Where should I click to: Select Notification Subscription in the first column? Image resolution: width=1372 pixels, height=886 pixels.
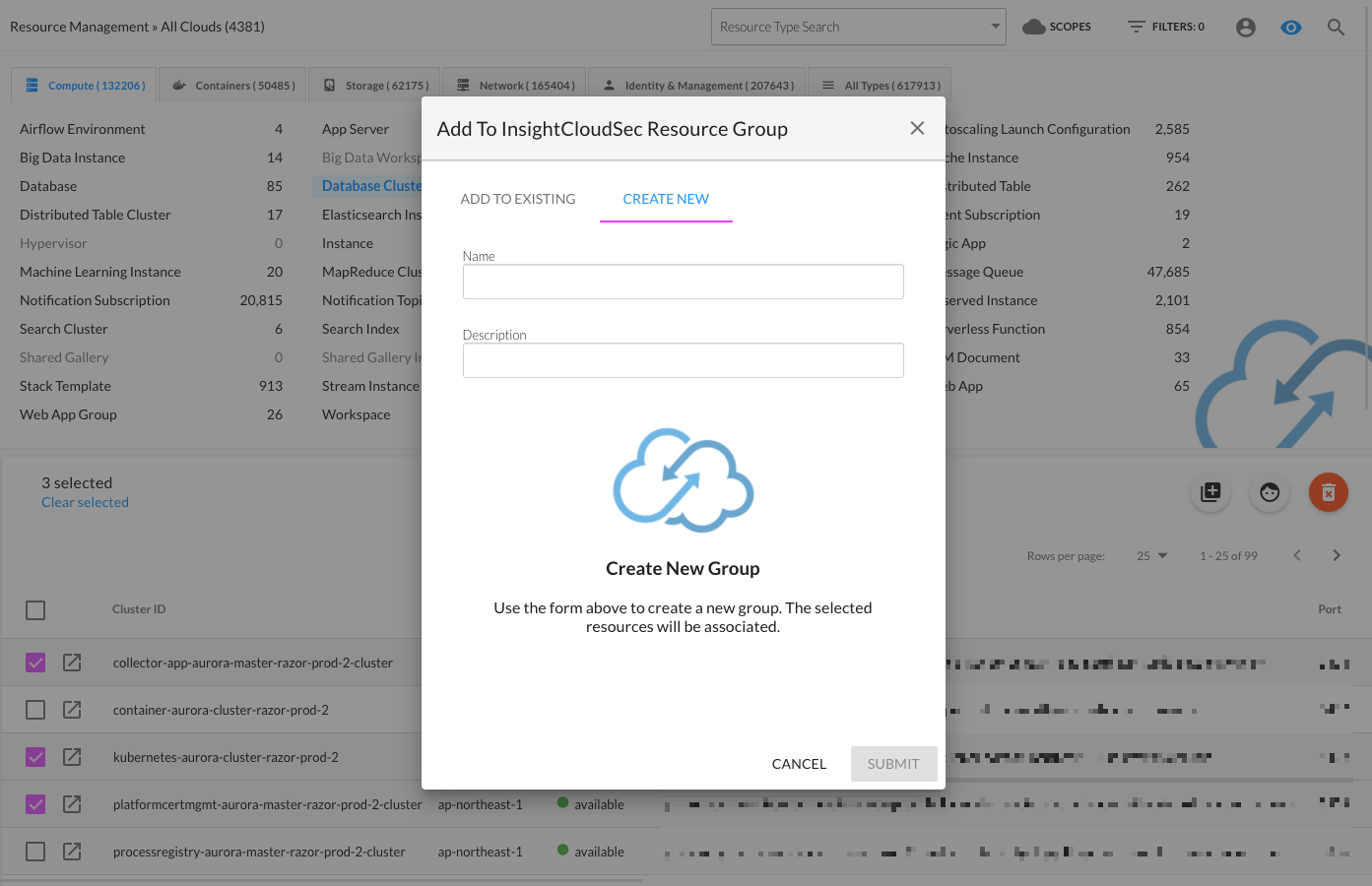95,300
